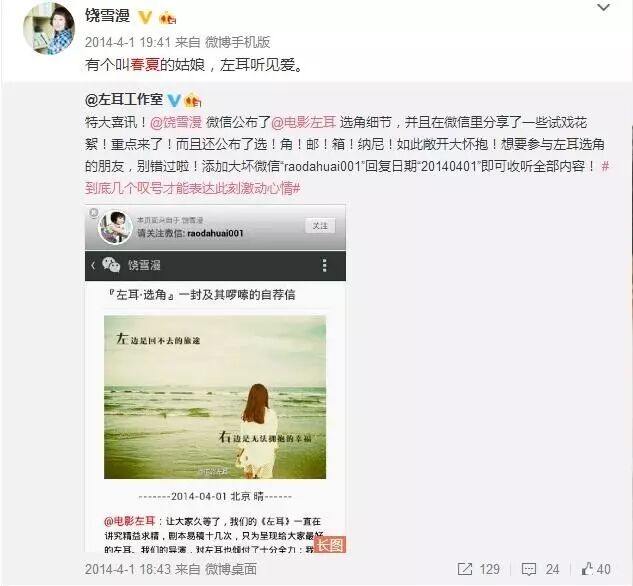
Task: Click the repost icon with count 129
Action: [465, 569]
